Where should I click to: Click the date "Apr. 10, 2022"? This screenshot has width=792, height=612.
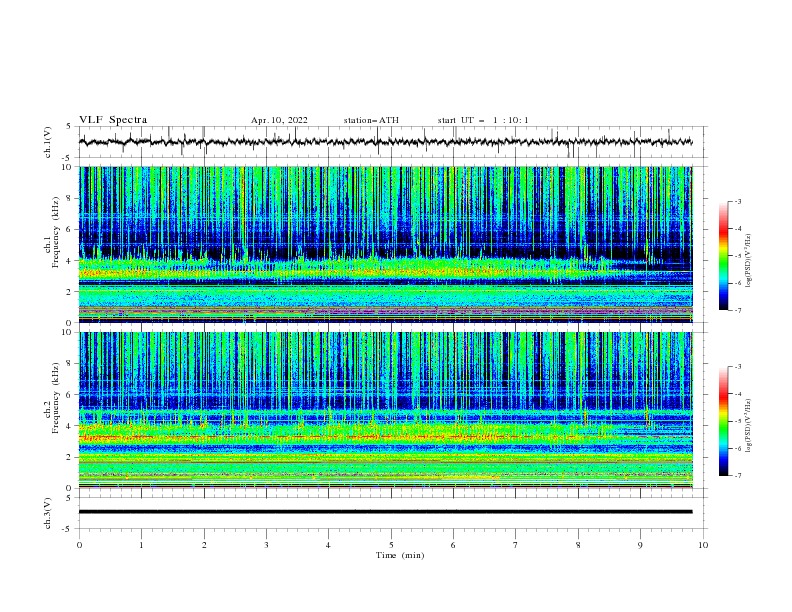(279, 120)
